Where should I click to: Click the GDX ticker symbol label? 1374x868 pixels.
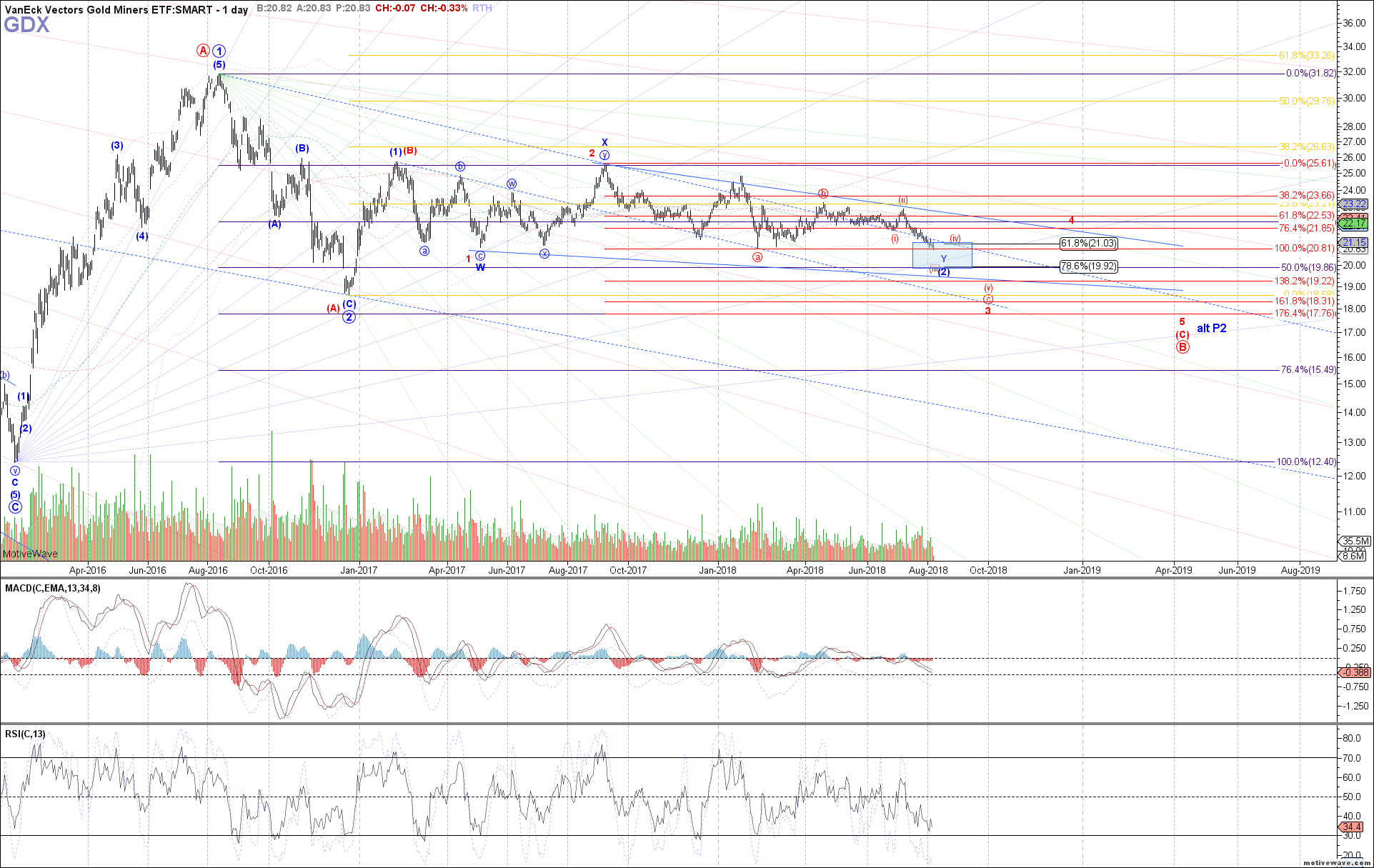click(26, 26)
